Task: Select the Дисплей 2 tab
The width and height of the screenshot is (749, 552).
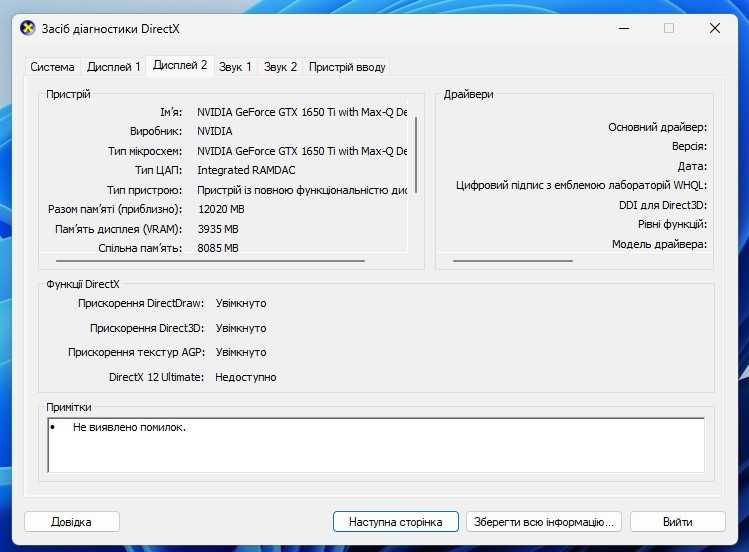Action: pyautogui.click(x=180, y=65)
